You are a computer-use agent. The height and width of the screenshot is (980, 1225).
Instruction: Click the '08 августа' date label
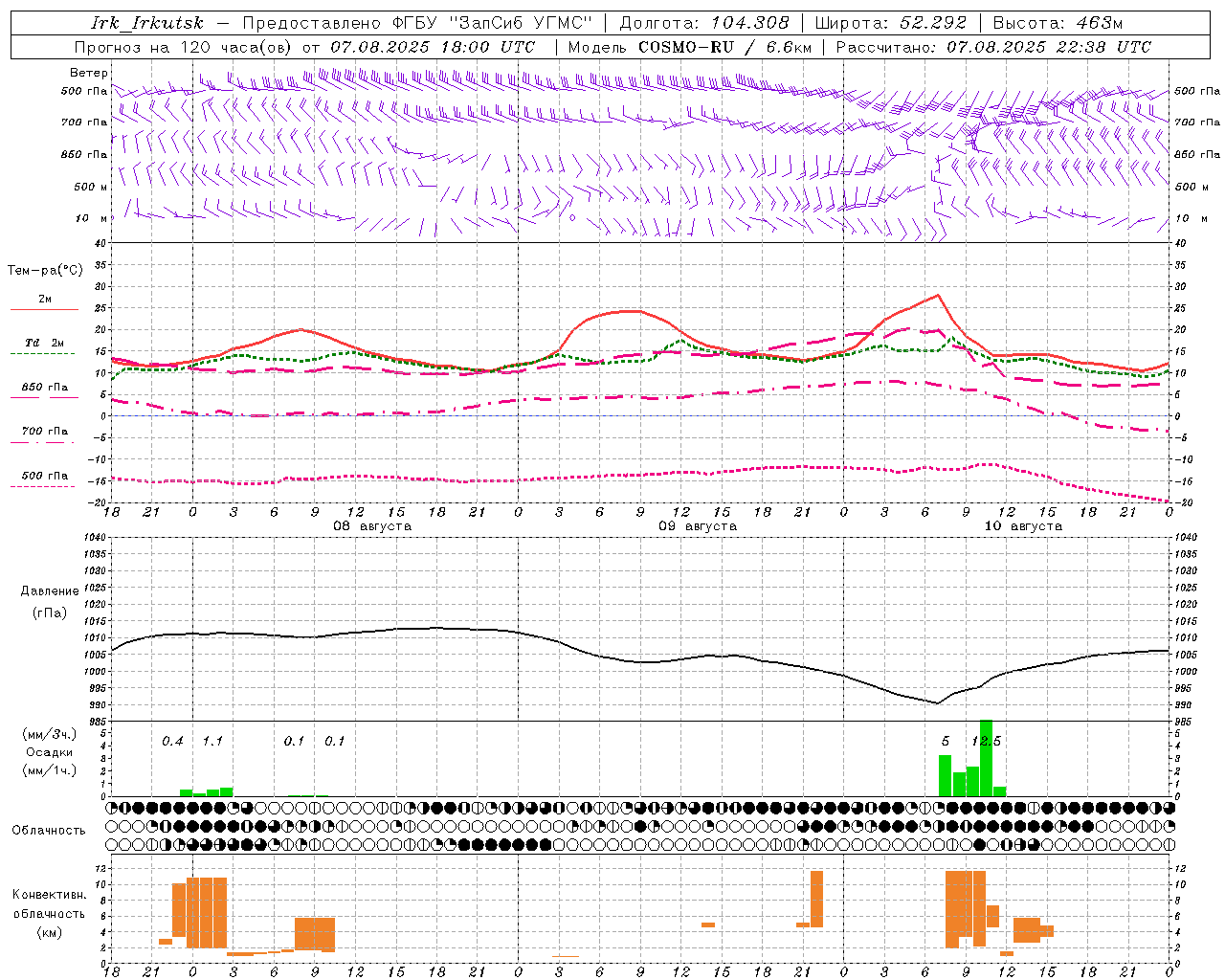tap(372, 526)
